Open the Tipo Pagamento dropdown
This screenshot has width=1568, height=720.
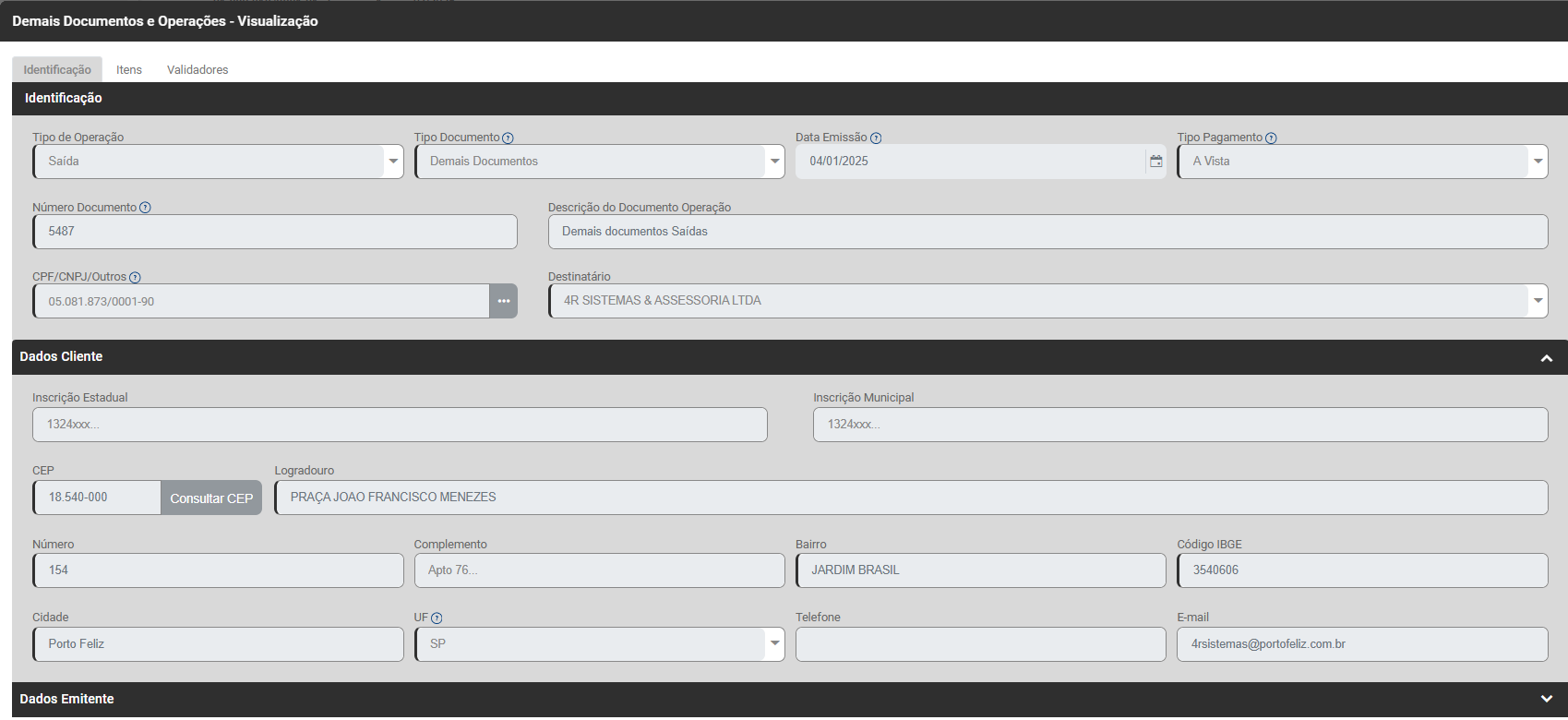(x=1538, y=162)
